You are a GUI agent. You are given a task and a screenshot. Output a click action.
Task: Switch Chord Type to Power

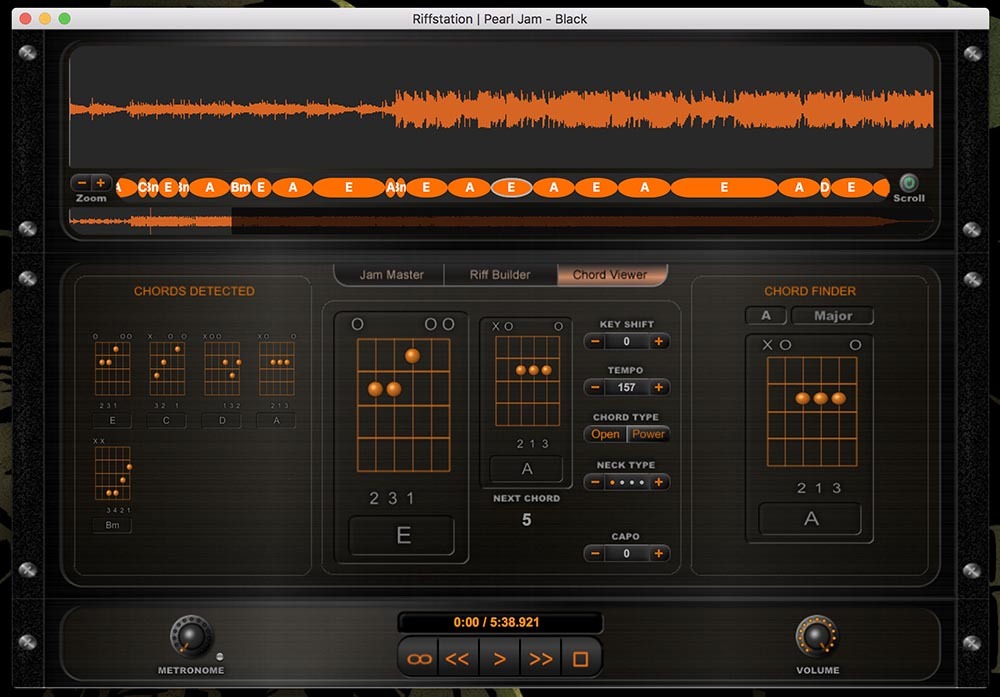(x=651, y=435)
